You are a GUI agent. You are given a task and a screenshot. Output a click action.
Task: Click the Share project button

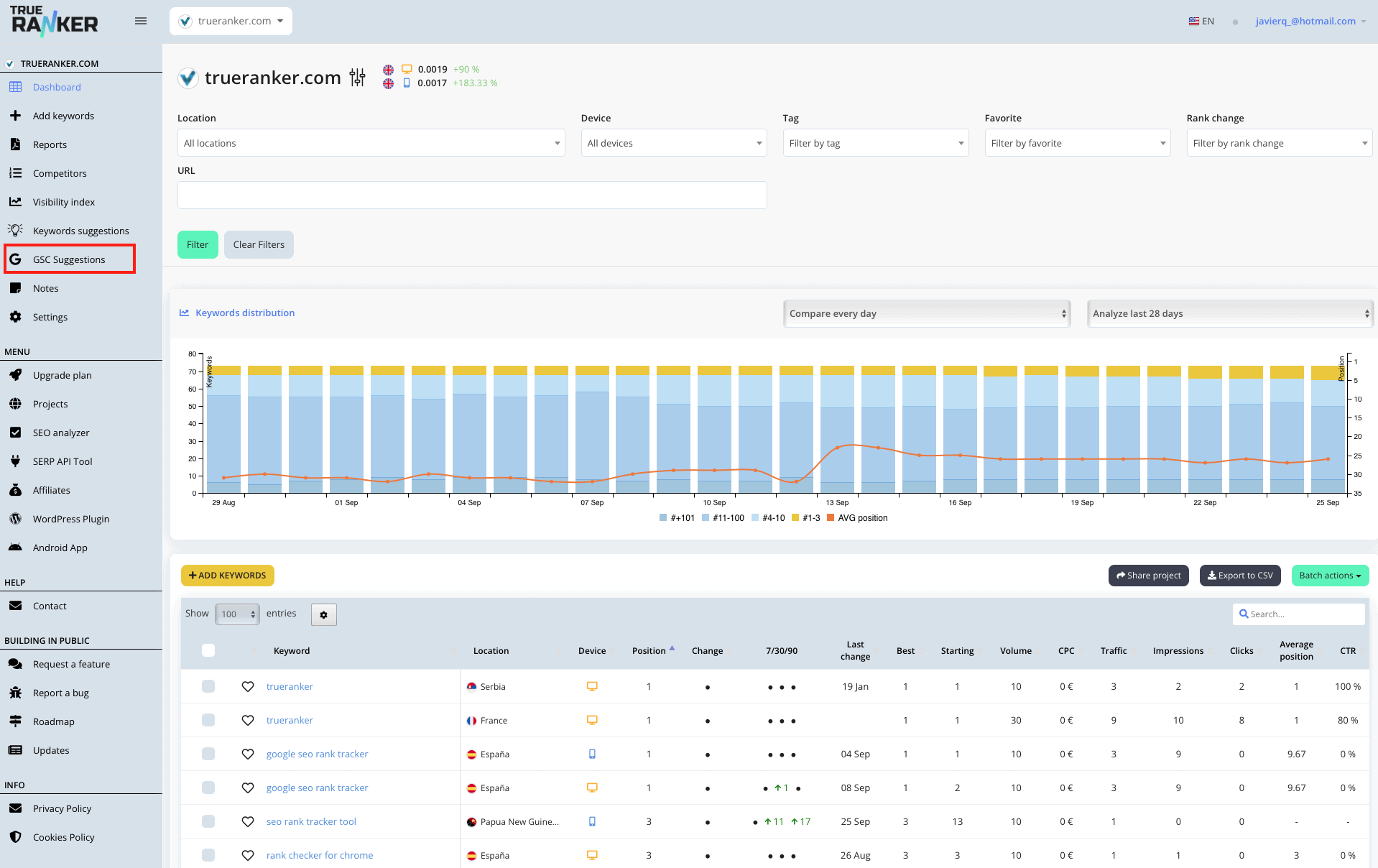[x=1149, y=576]
